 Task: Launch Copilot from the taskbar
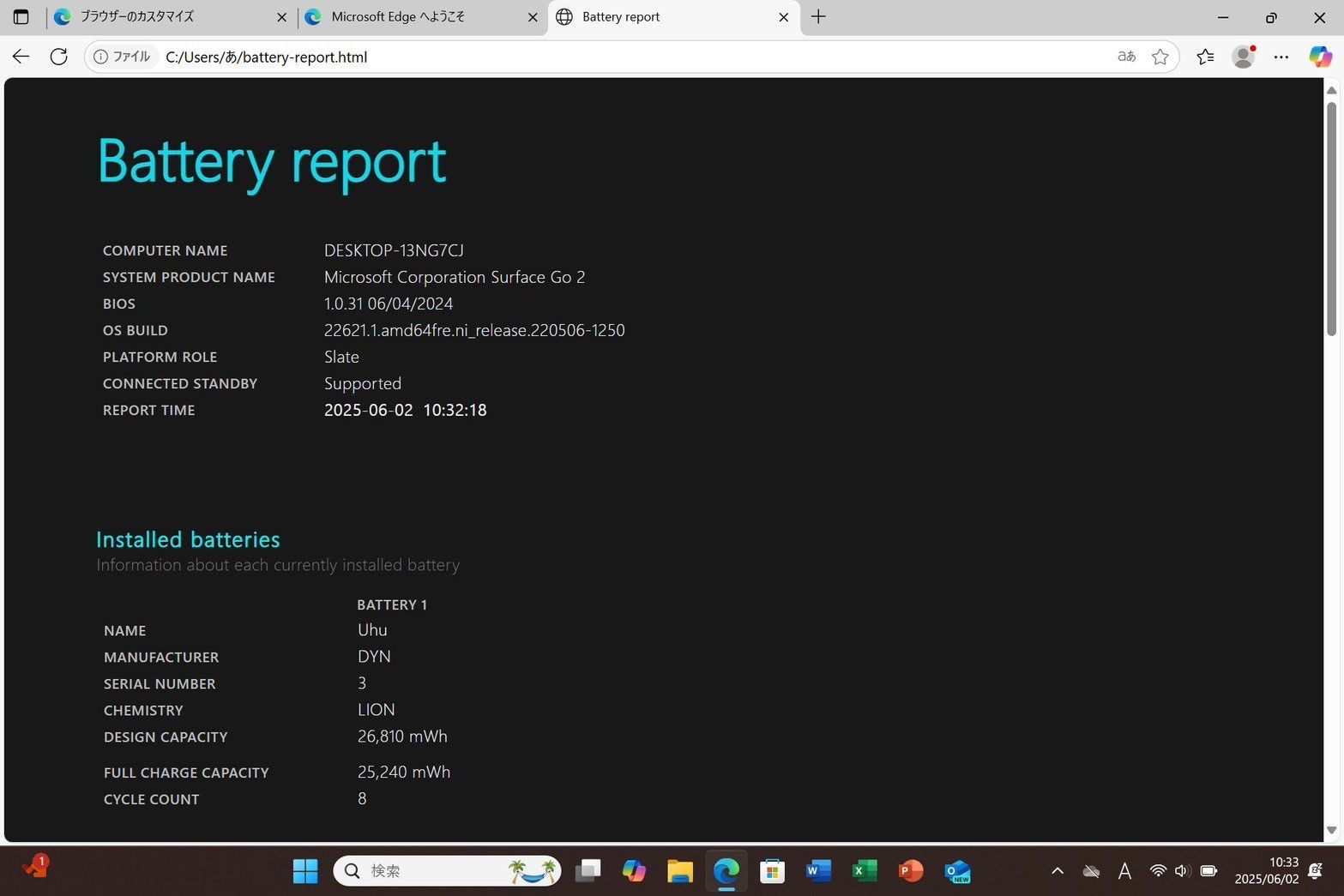point(634,871)
